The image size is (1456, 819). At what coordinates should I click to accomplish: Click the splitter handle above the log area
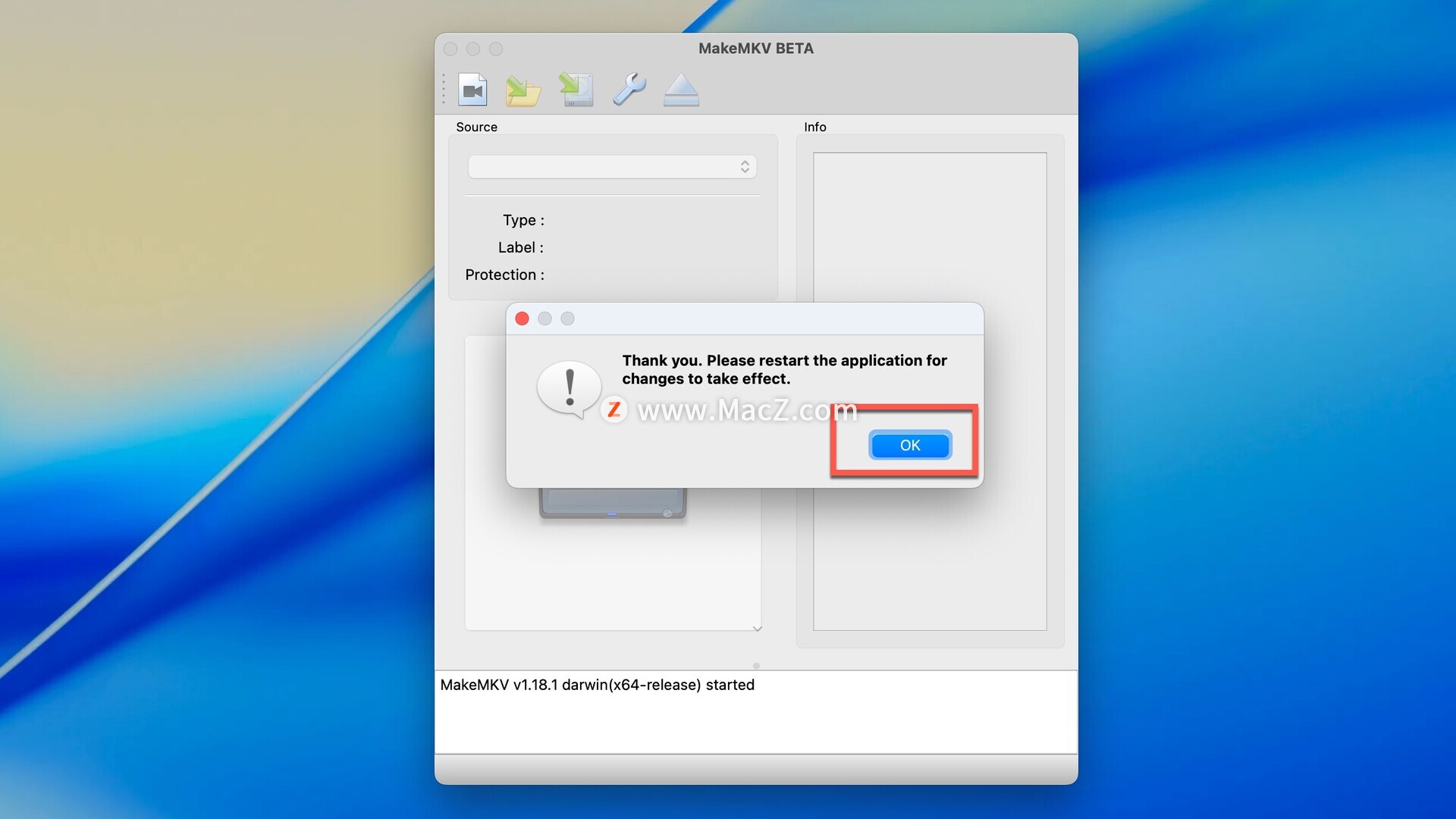pos(756,666)
